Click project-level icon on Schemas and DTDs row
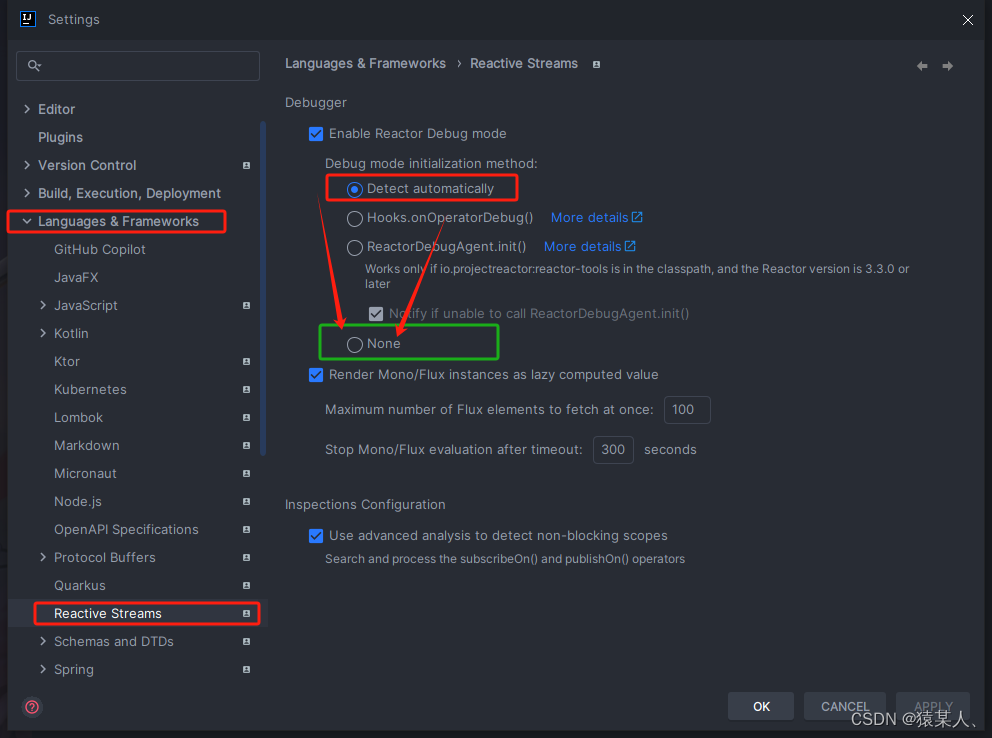This screenshot has height=738, width=992. click(x=246, y=641)
